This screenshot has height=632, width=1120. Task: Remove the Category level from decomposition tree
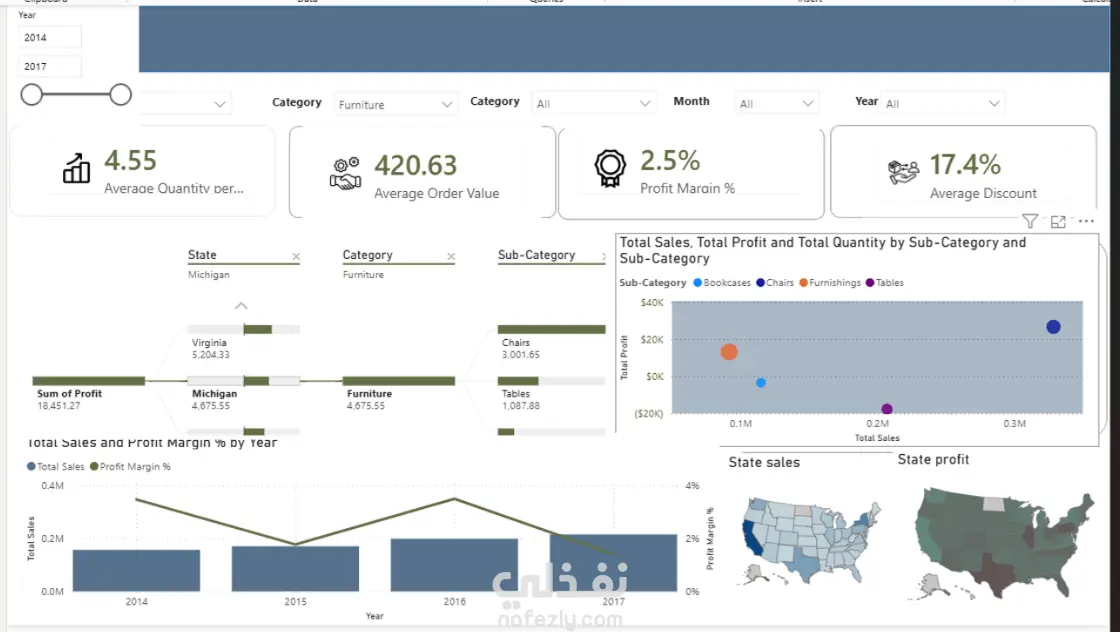(x=451, y=256)
